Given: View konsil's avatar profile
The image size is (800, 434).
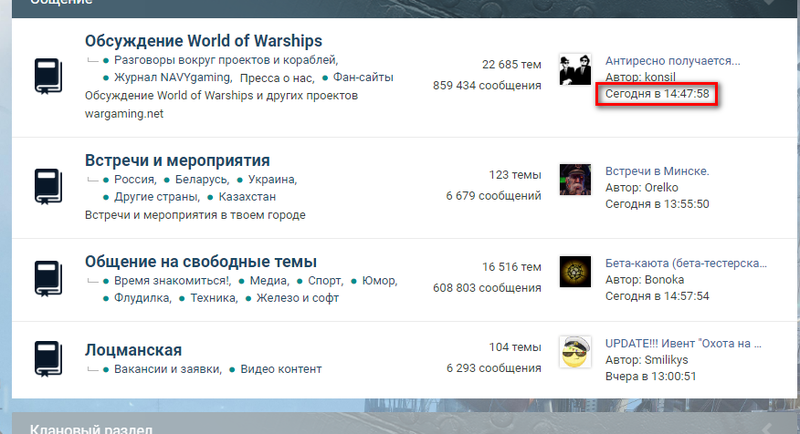Looking at the screenshot, I should 575,69.
